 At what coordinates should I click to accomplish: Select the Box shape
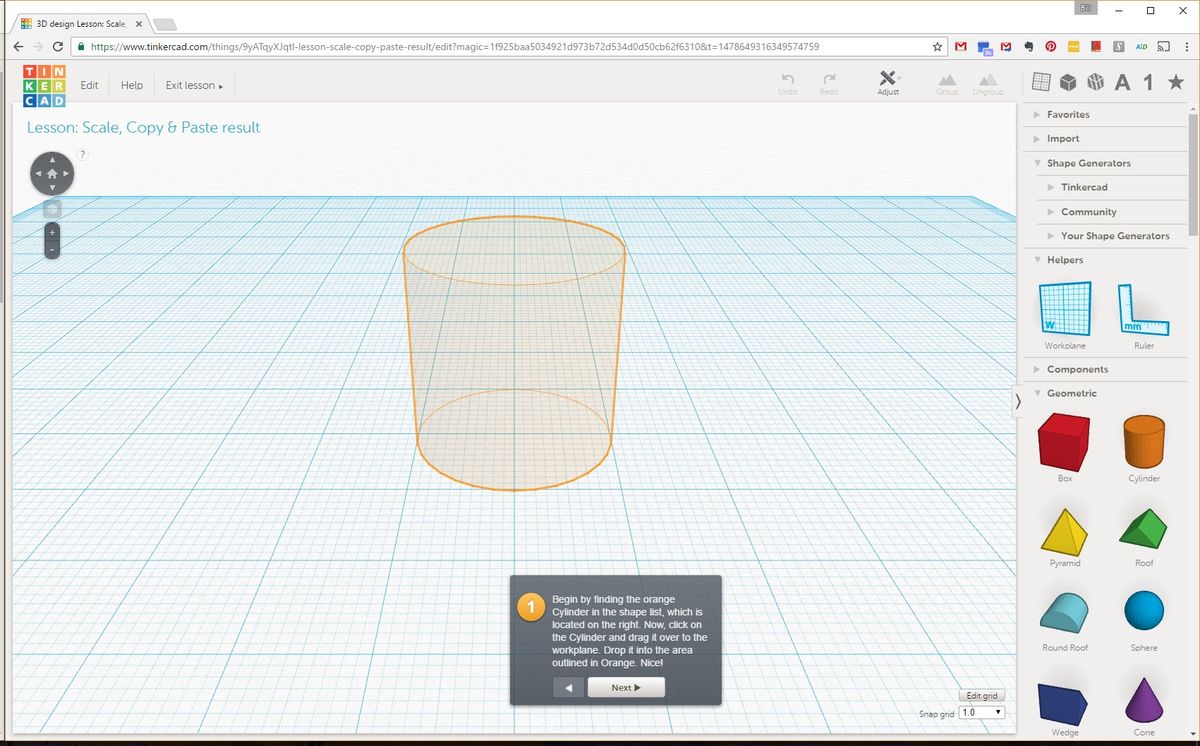click(1063, 443)
